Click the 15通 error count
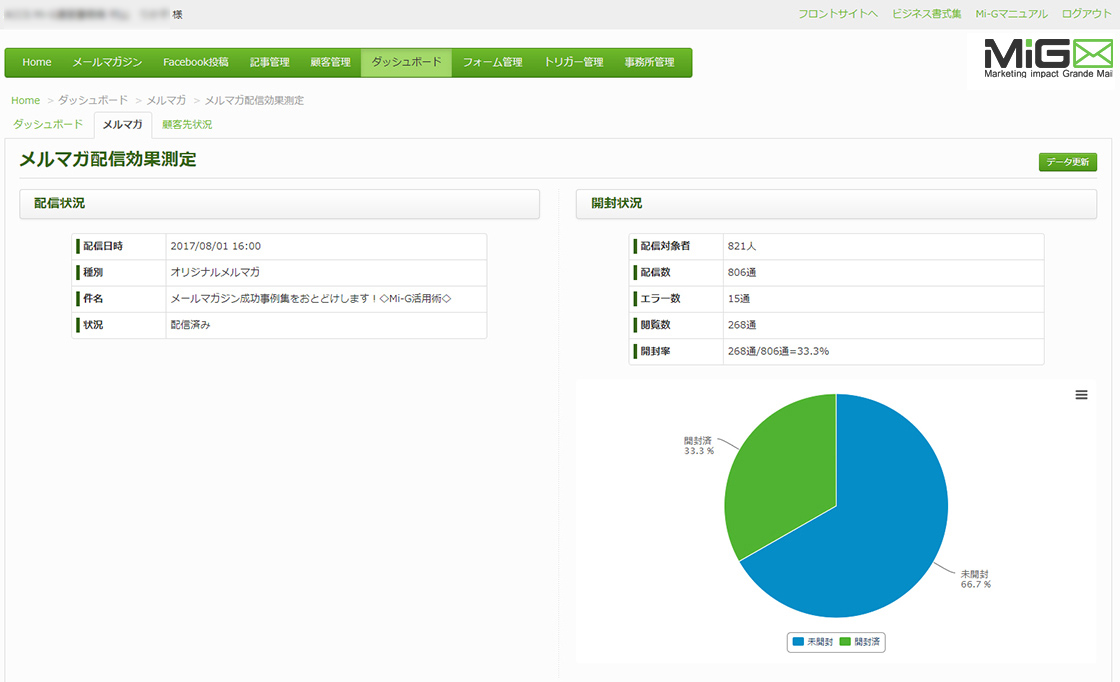 (739, 299)
